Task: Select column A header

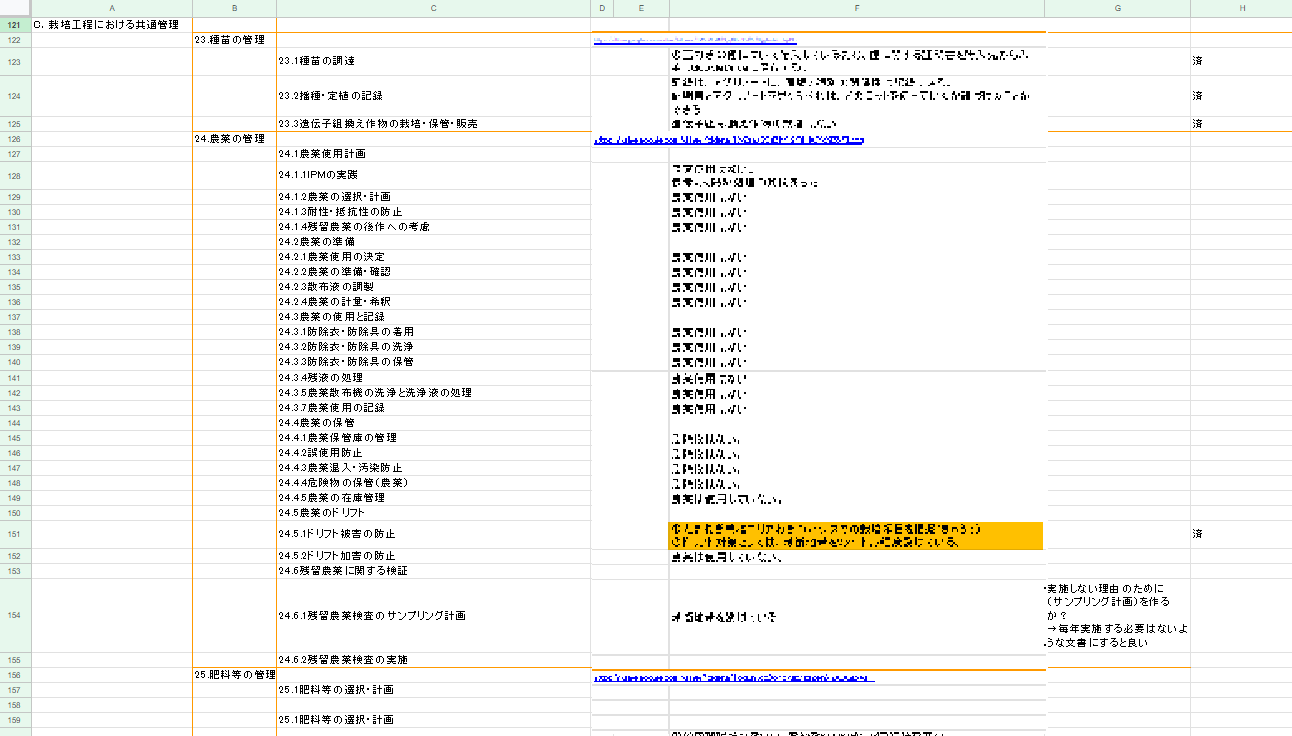Action: tap(112, 8)
